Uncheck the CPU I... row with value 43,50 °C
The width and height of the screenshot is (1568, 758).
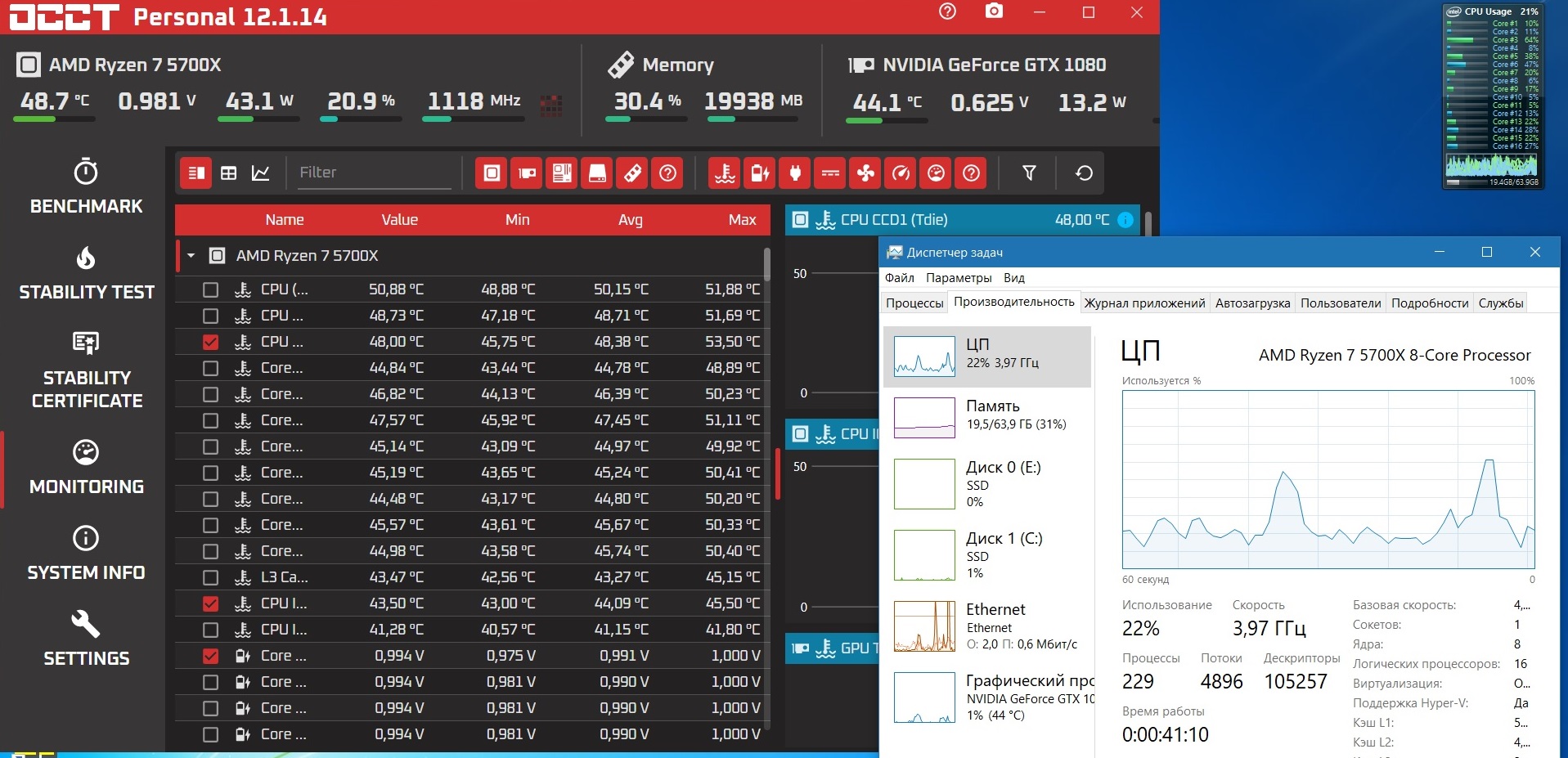click(210, 603)
